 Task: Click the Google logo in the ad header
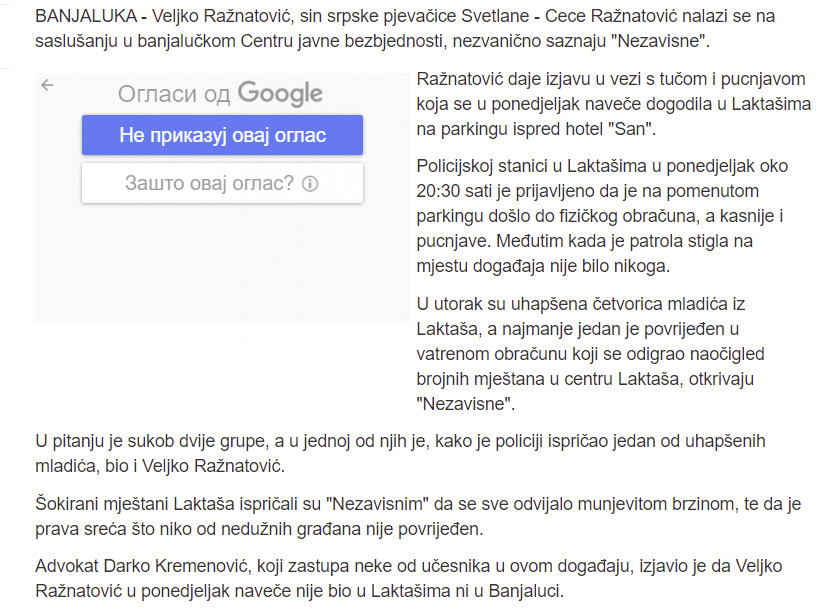coord(280,94)
